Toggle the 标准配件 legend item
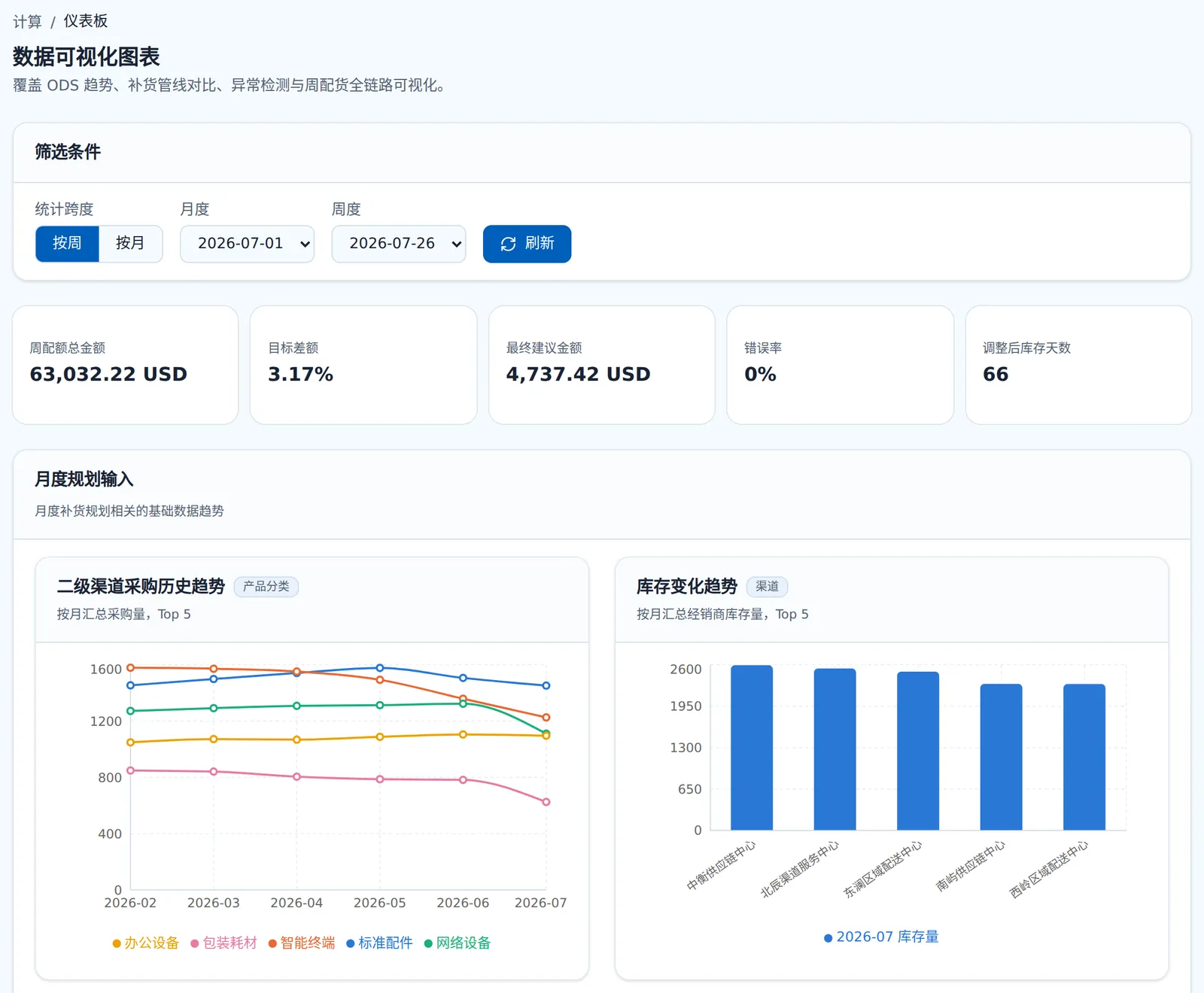The height and width of the screenshot is (993, 1204). click(x=379, y=943)
